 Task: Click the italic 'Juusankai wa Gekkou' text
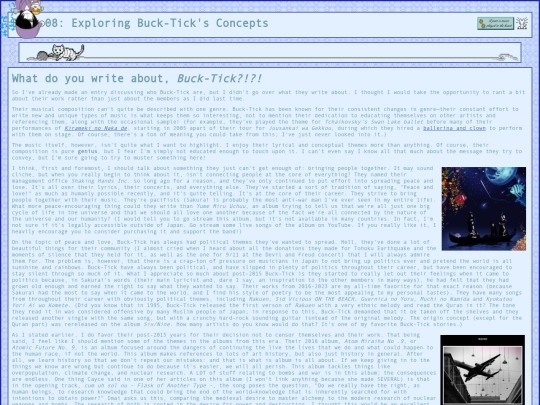coord(300,128)
